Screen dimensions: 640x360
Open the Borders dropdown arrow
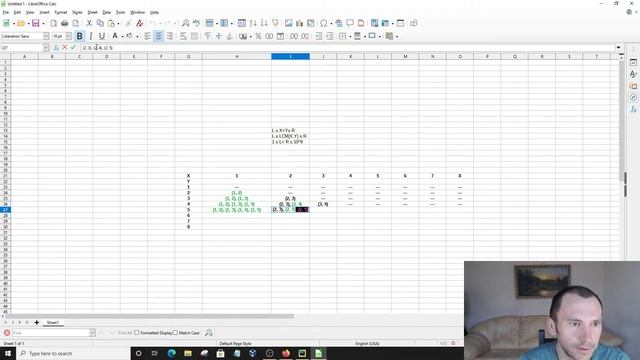coord(350,36)
